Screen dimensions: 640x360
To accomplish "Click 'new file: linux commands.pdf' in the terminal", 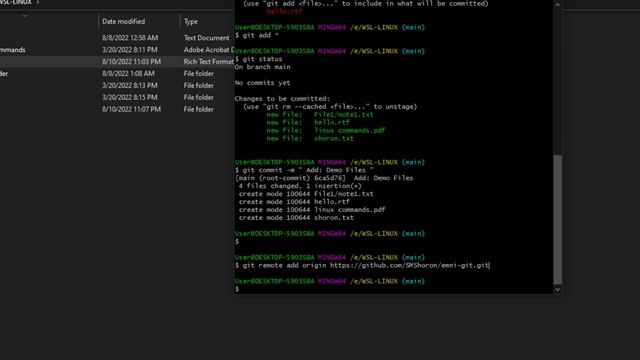I will (326, 130).
